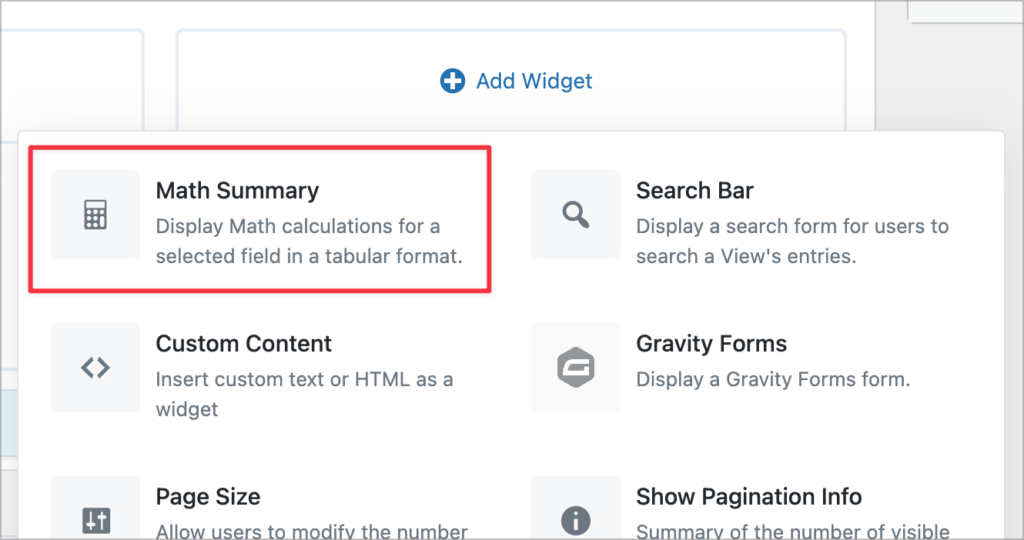Choose the Gravity Forms widget title
Viewport: 1024px width, 540px height.
(711, 343)
